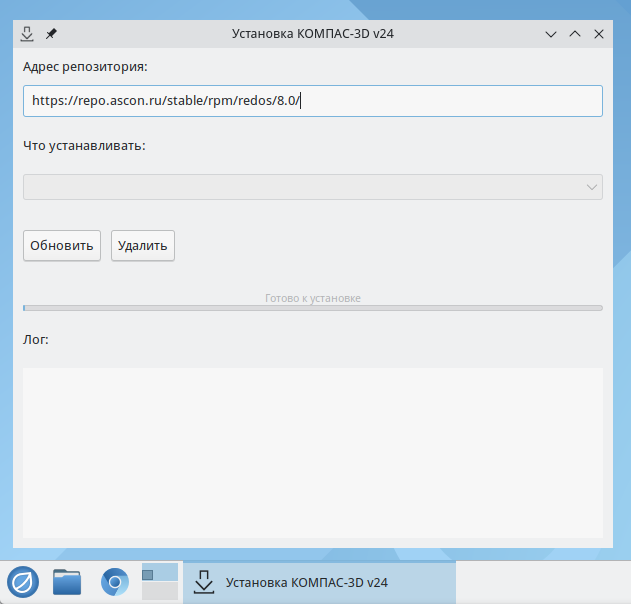Viewport: 631px width, 604px height.
Task: Minimize the installer window
Action: click(x=551, y=34)
